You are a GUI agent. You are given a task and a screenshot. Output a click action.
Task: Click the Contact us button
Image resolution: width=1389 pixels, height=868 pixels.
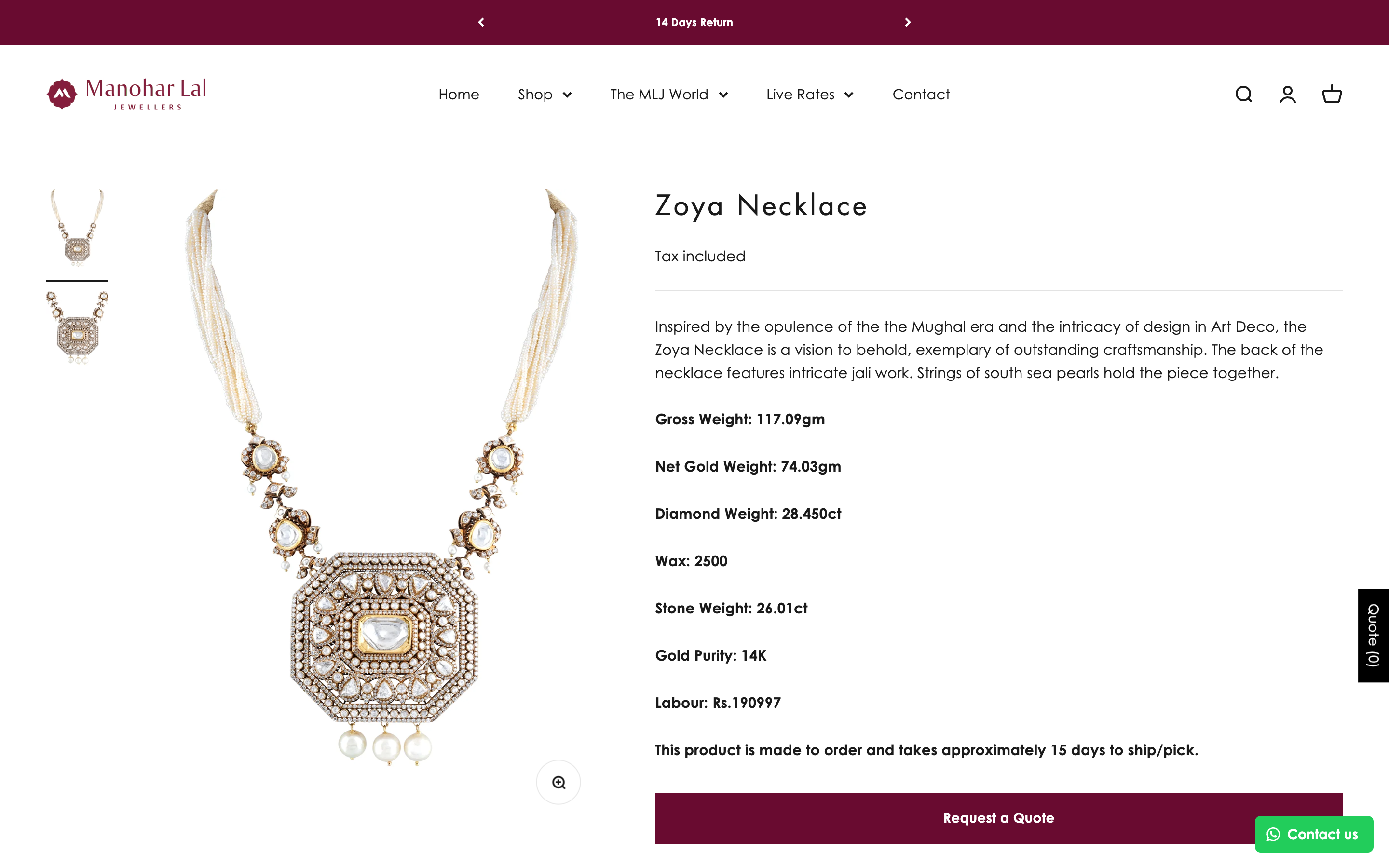[1314, 834]
